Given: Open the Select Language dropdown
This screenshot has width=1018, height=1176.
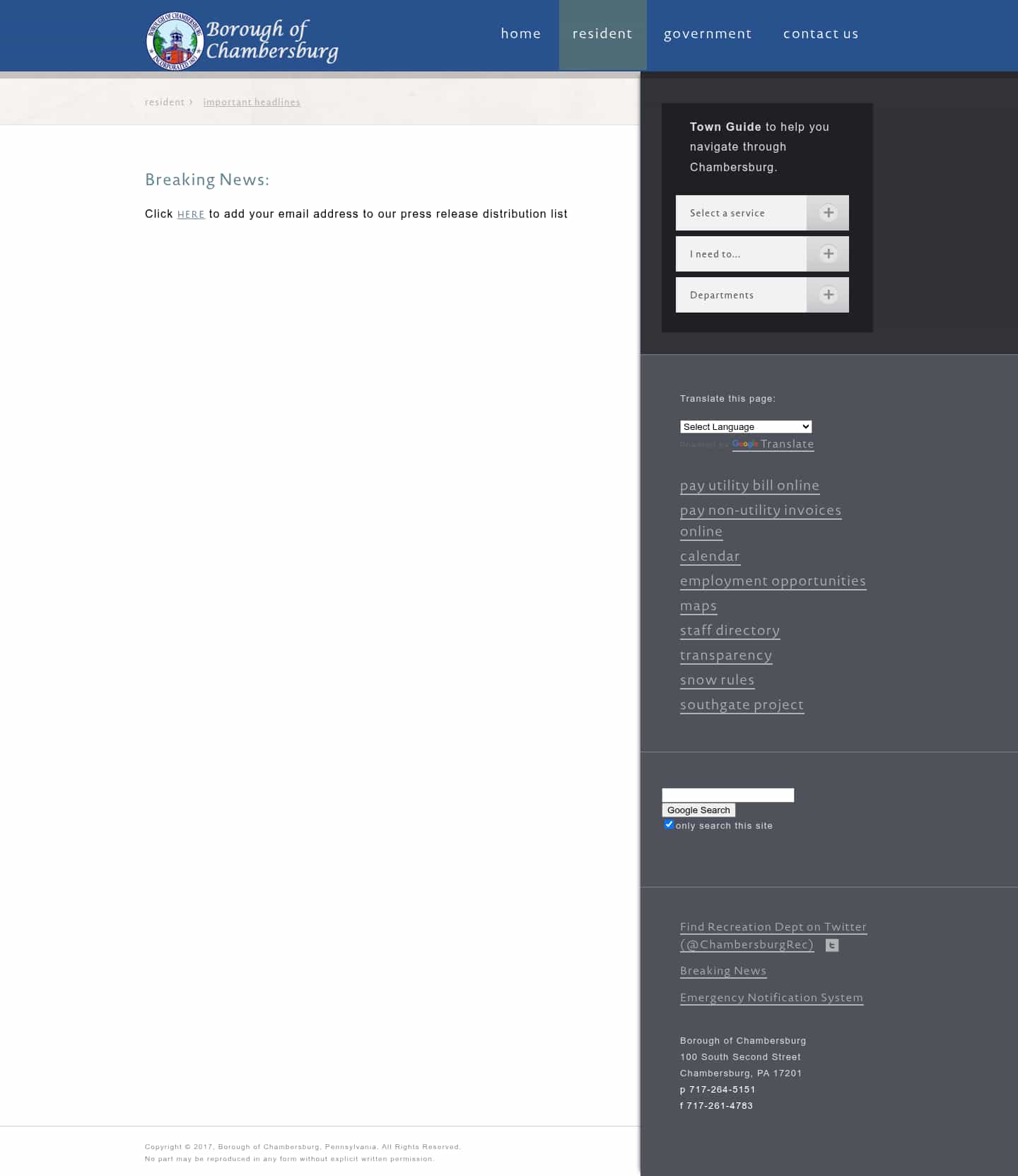Looking at the screenshot, I should [746, 426].
